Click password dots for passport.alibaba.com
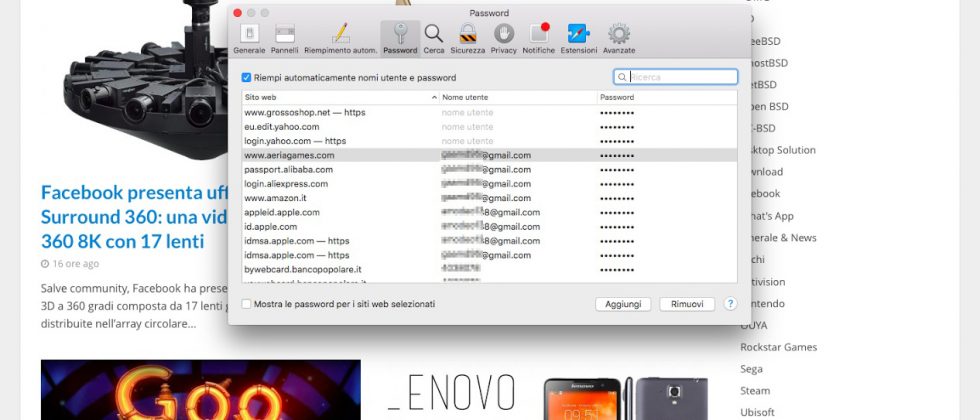The width and height of the screenshot is (980, 420). (617, 170)
